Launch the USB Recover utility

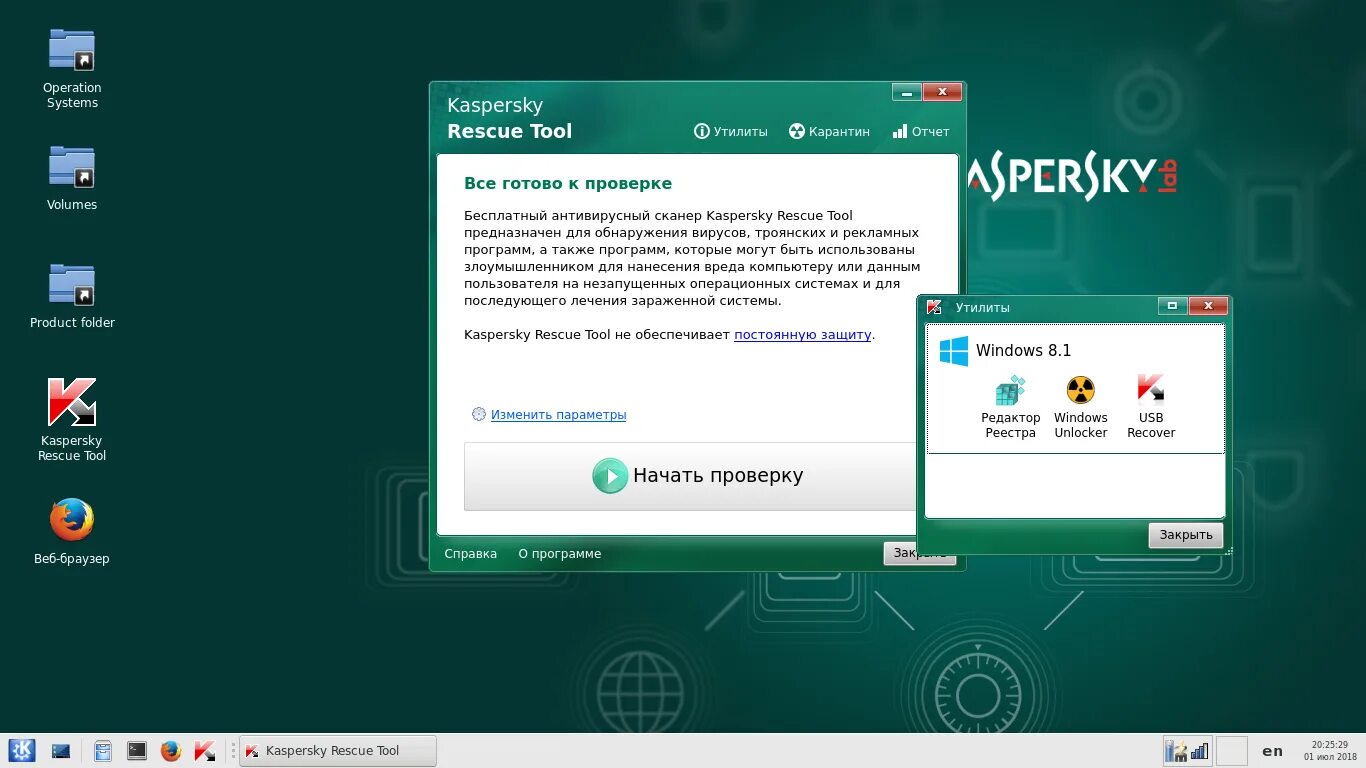(x=1151, y=408)
